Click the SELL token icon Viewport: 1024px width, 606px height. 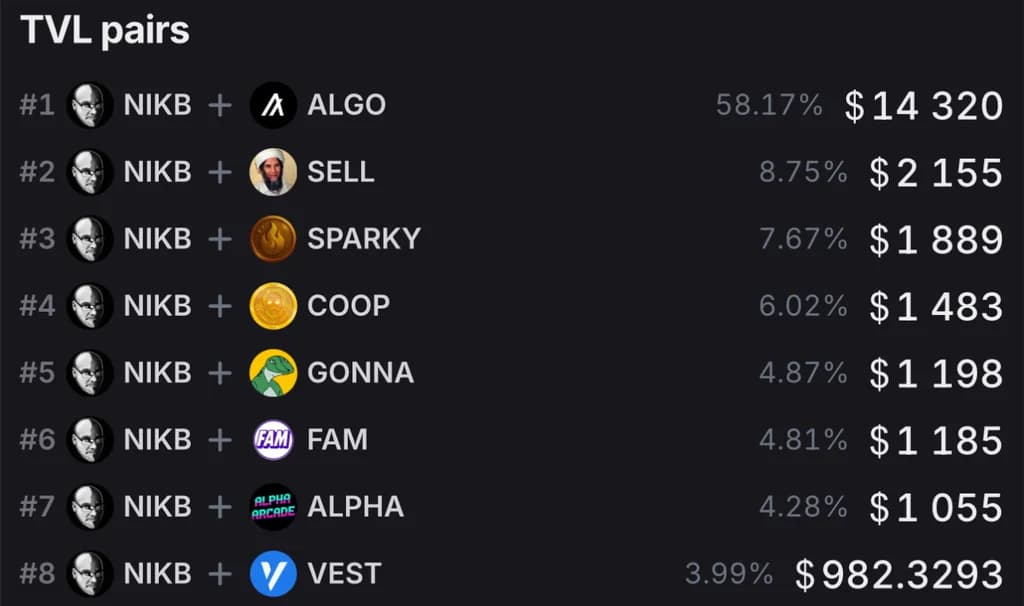point(273,172)
